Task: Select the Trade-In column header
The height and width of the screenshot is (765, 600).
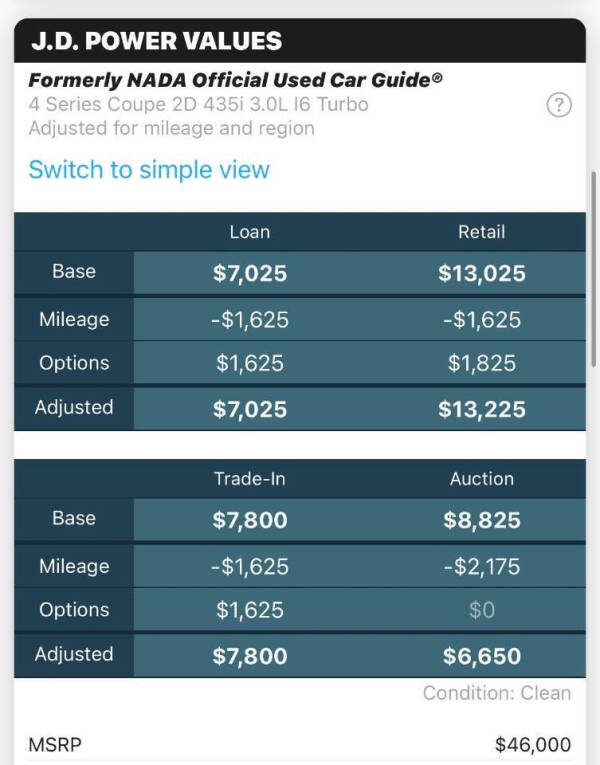Action: click(249, 479)
